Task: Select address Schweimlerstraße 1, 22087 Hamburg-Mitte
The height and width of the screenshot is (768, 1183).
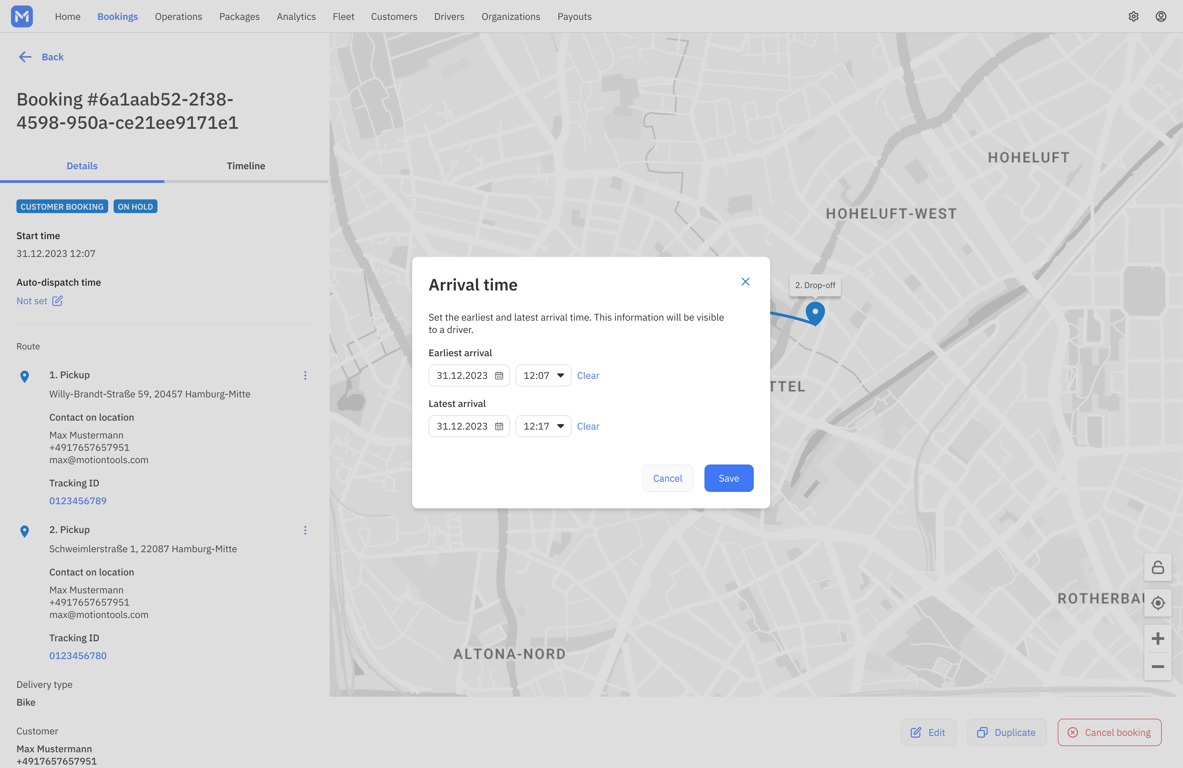Action: pos(143,548)
